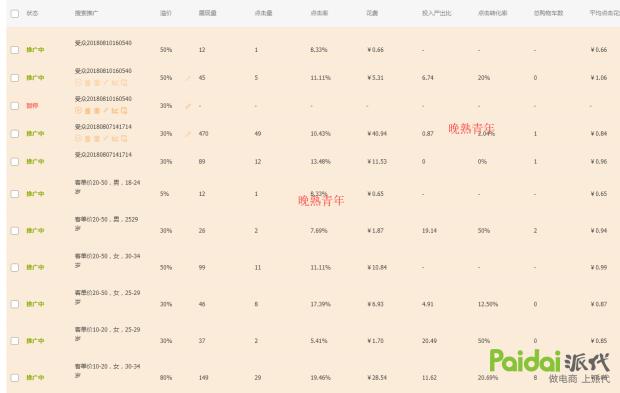The image size is (620, 393).
Task: Click the click-rate value 13.48%
Action: click(320, 162)
